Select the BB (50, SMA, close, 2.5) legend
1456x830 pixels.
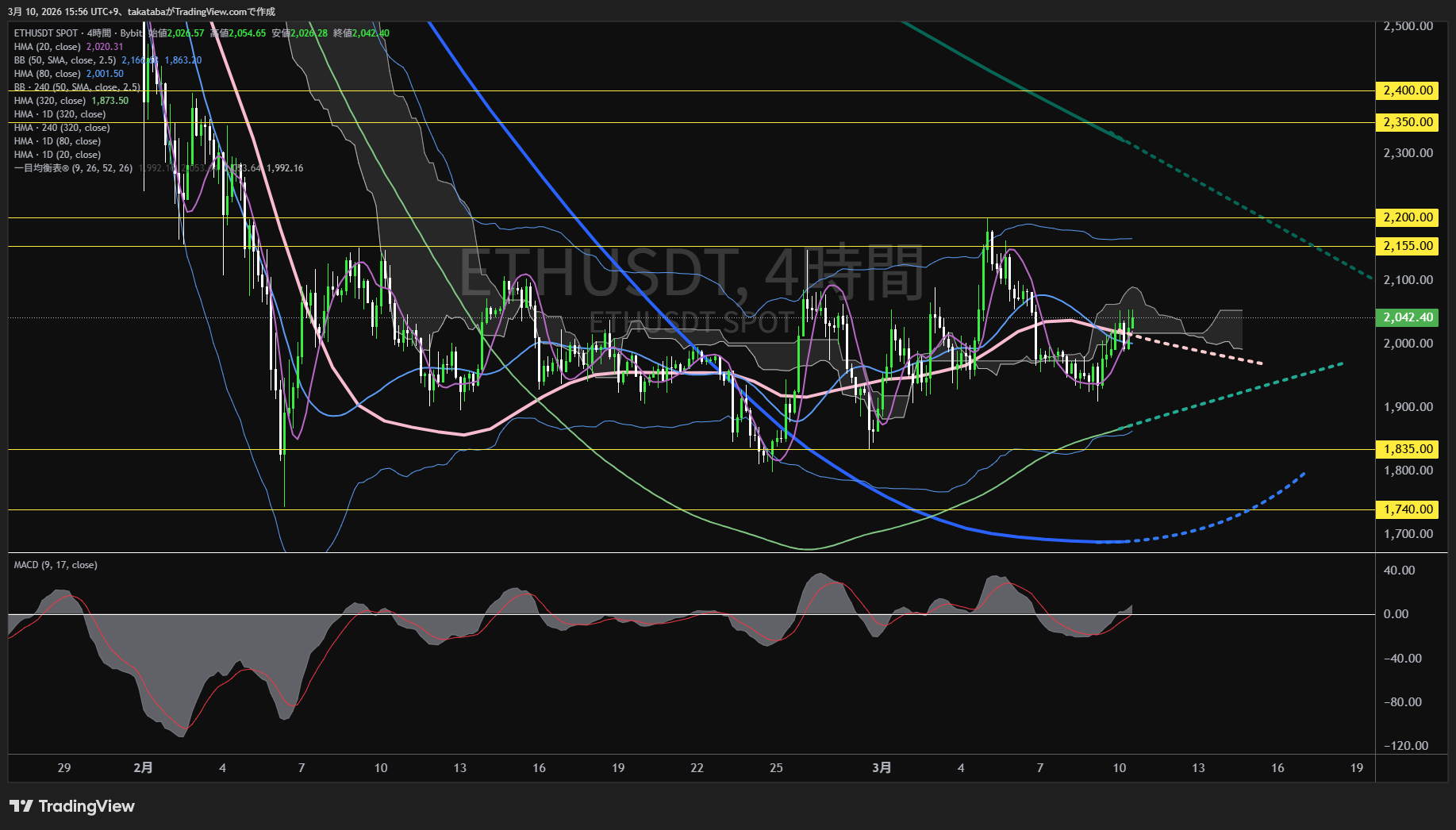pyautogui.click(x=65, y=60)
